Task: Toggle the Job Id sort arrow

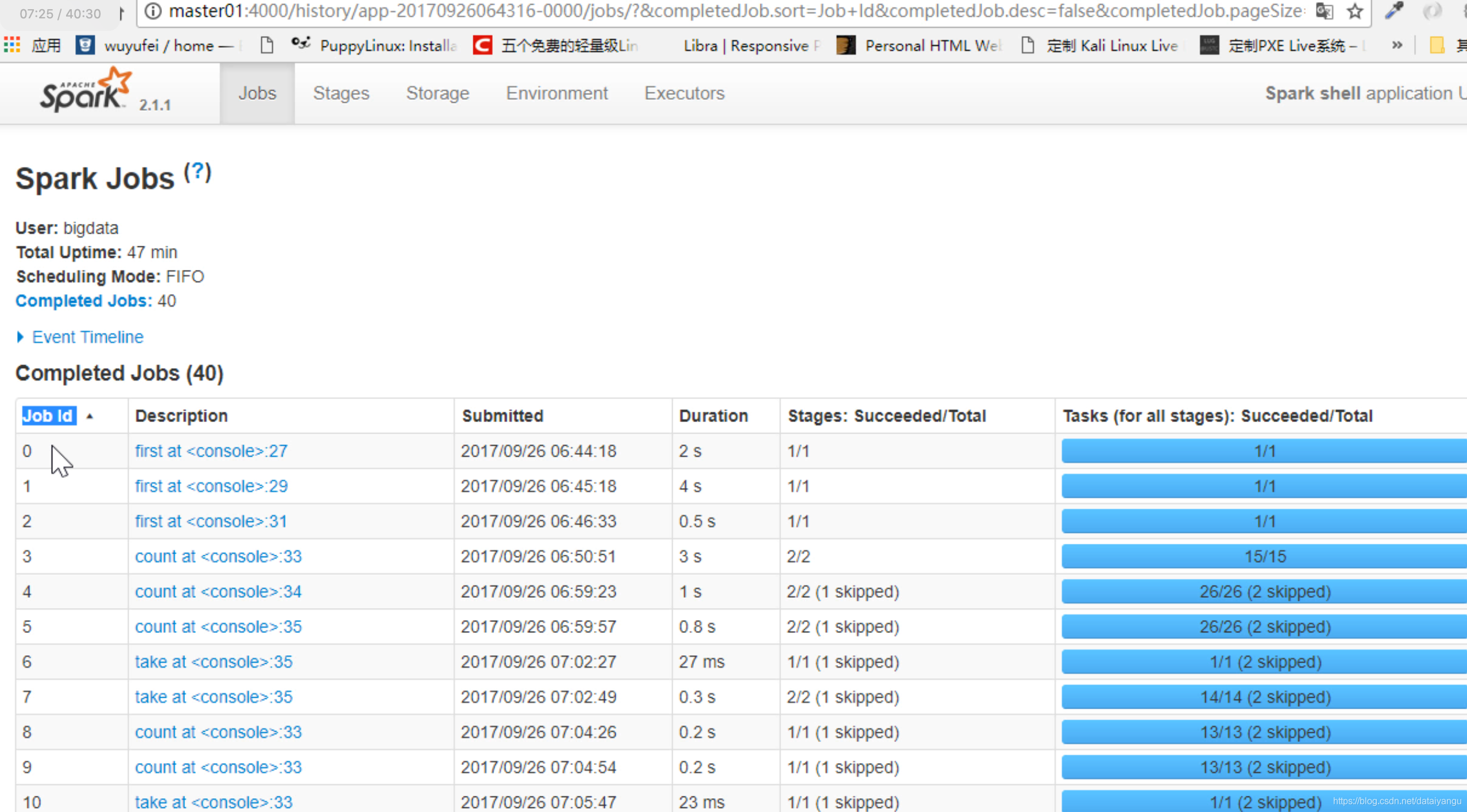Action: click(90, 416)
